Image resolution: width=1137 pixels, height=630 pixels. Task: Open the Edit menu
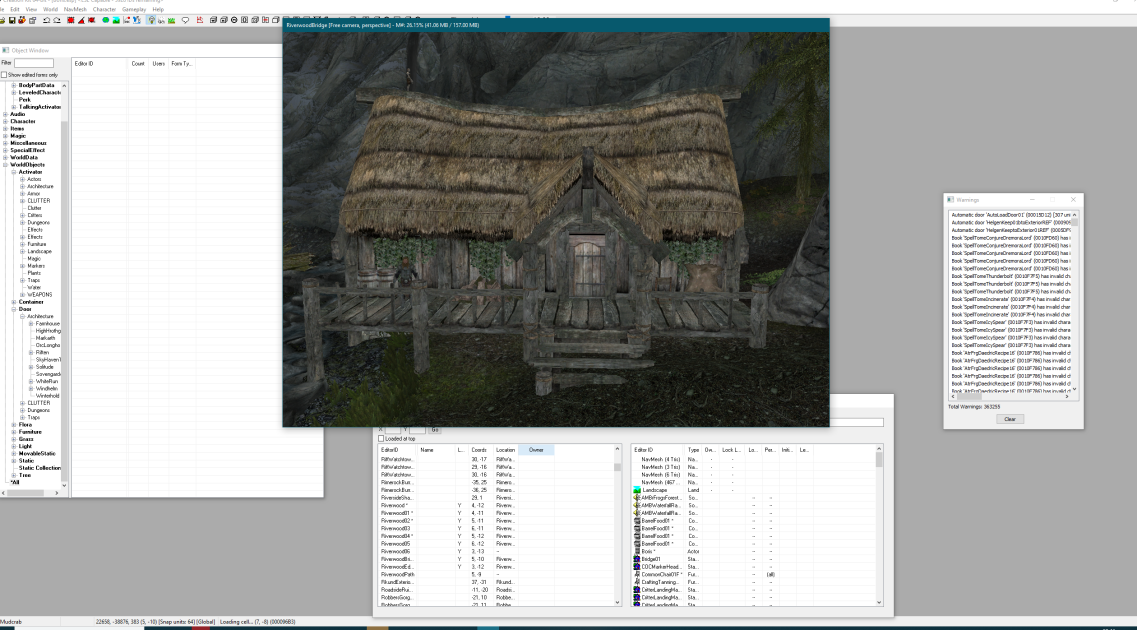tap(15, 9)
